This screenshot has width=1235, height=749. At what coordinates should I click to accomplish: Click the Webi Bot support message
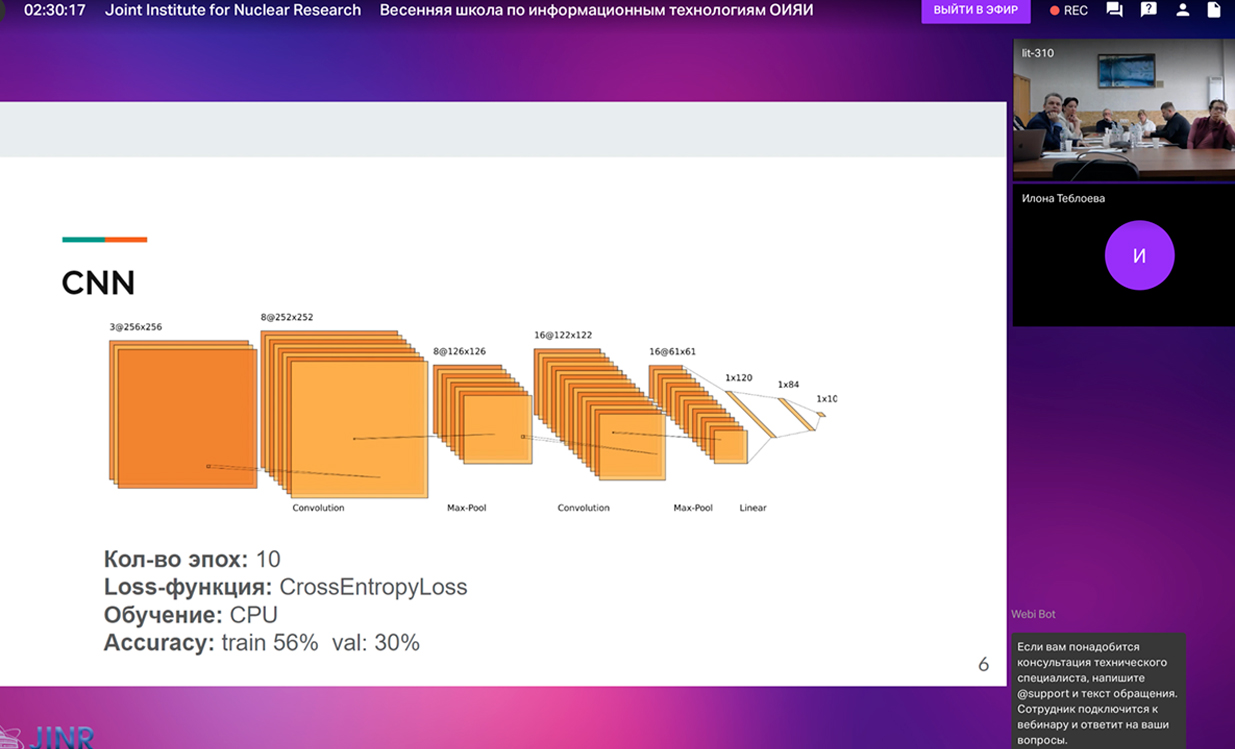coord(1098,693)
